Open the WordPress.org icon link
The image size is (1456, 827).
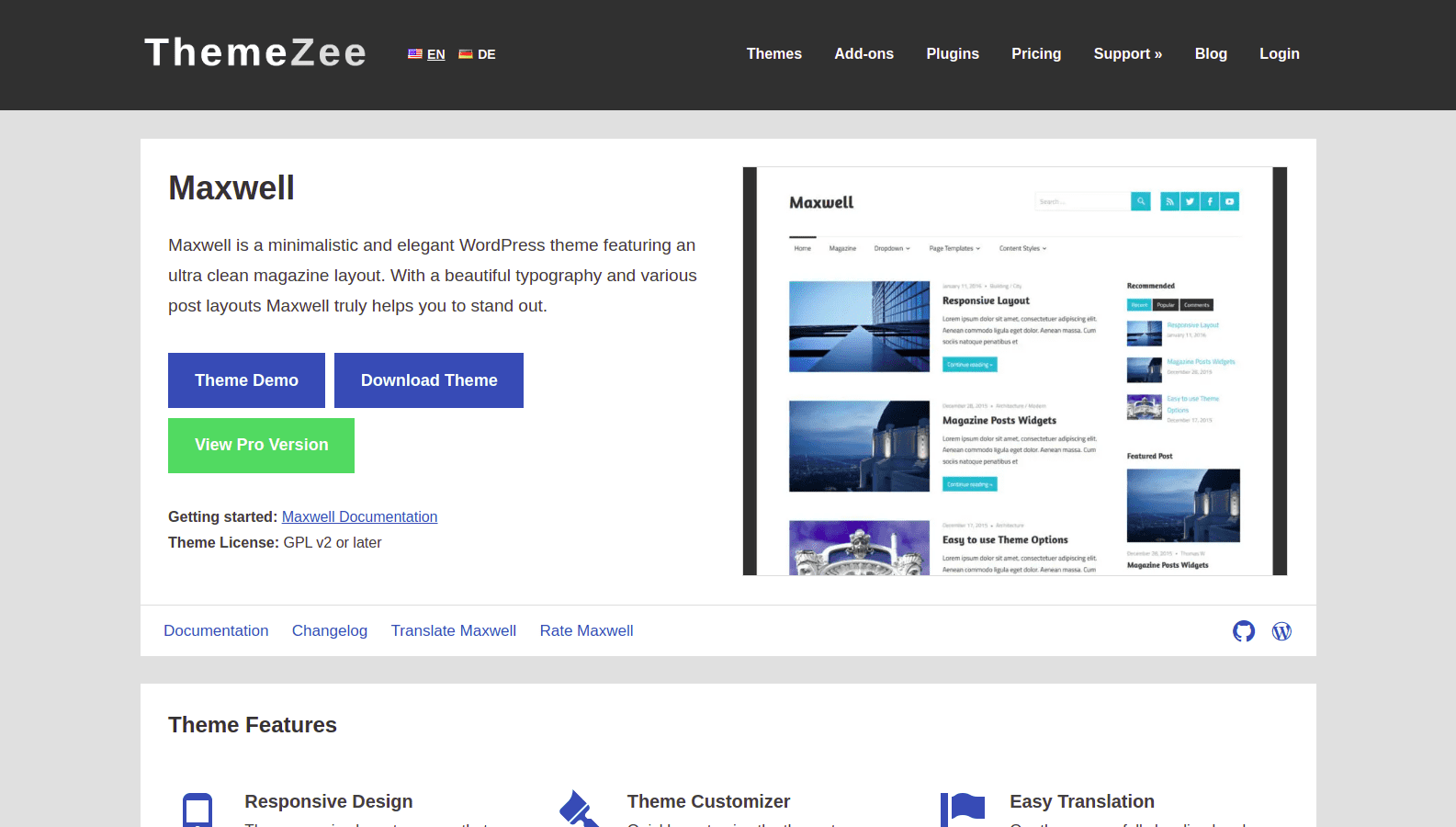click(1281, 631)
